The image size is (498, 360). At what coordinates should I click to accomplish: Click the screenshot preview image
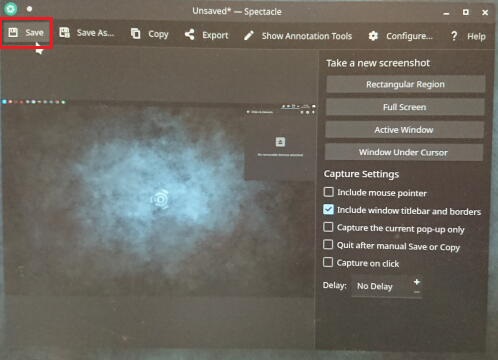158,198
